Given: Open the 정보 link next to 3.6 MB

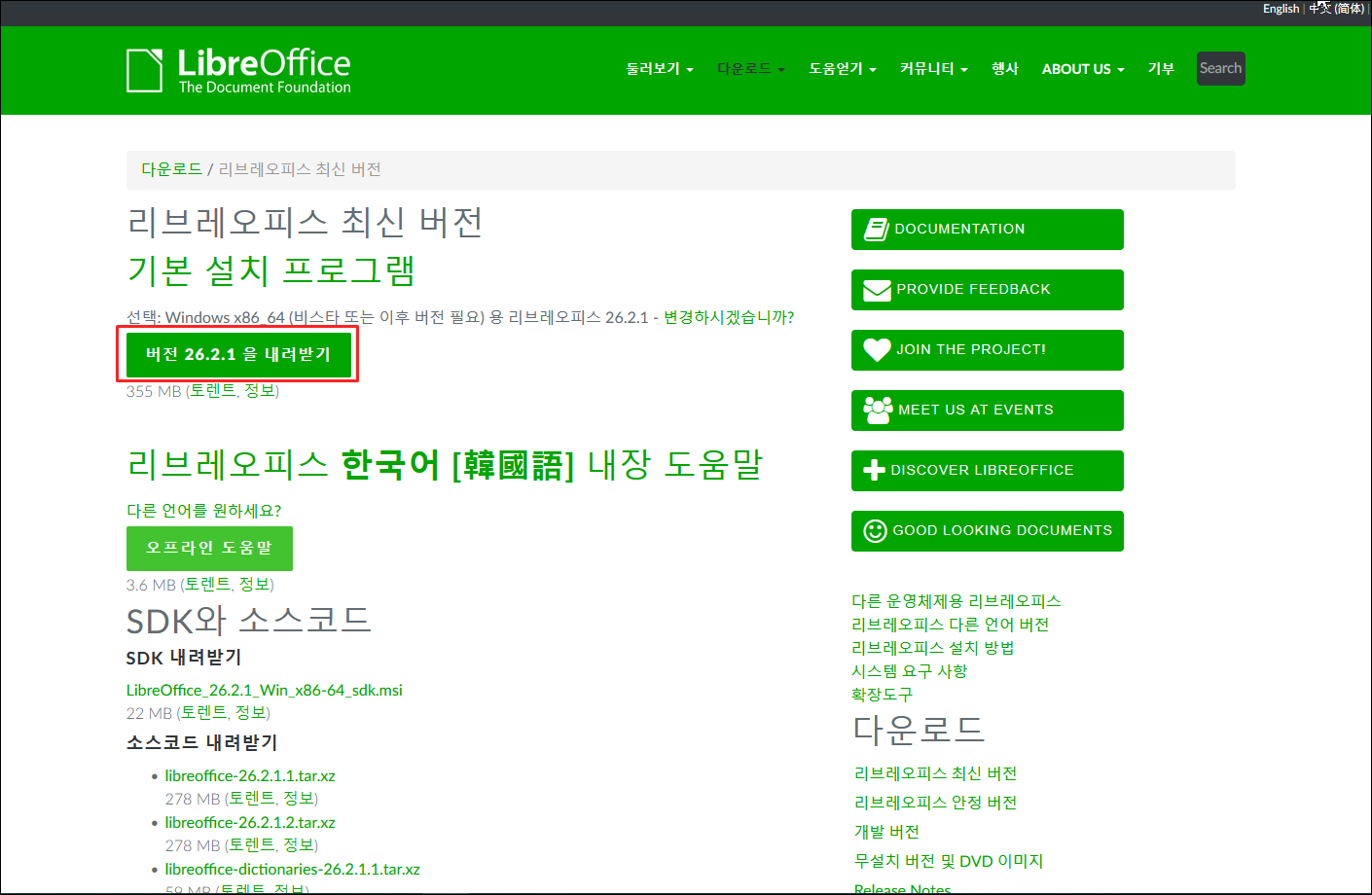Looking at the screenshot, I should [x=254, y=585].
